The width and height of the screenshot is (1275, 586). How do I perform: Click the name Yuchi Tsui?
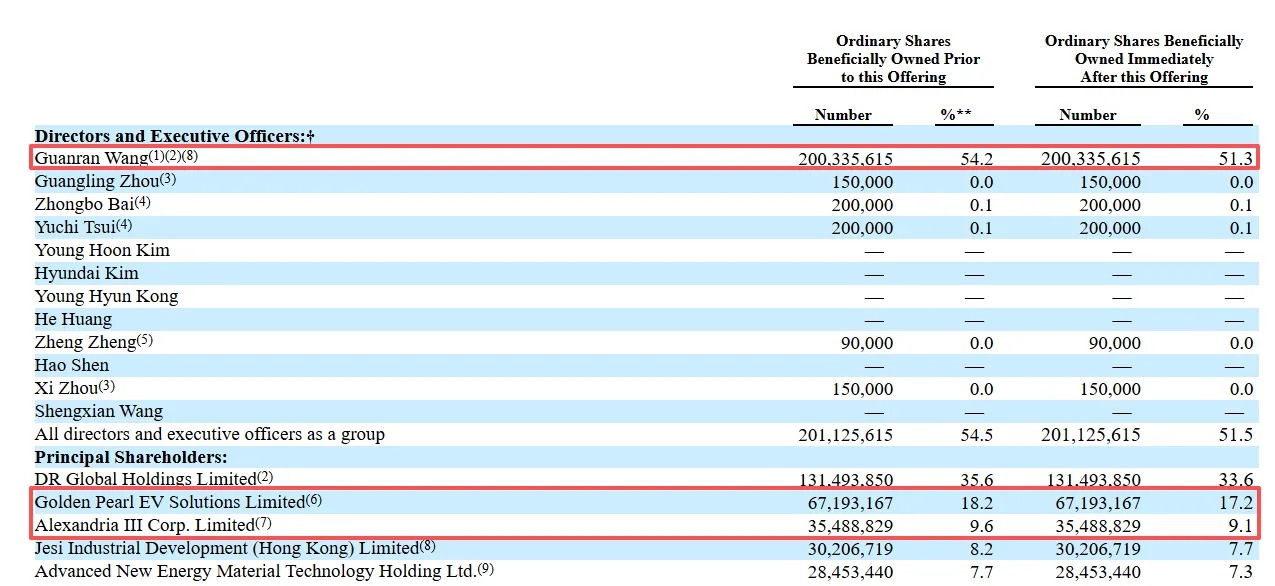click(x=77, y=227)
